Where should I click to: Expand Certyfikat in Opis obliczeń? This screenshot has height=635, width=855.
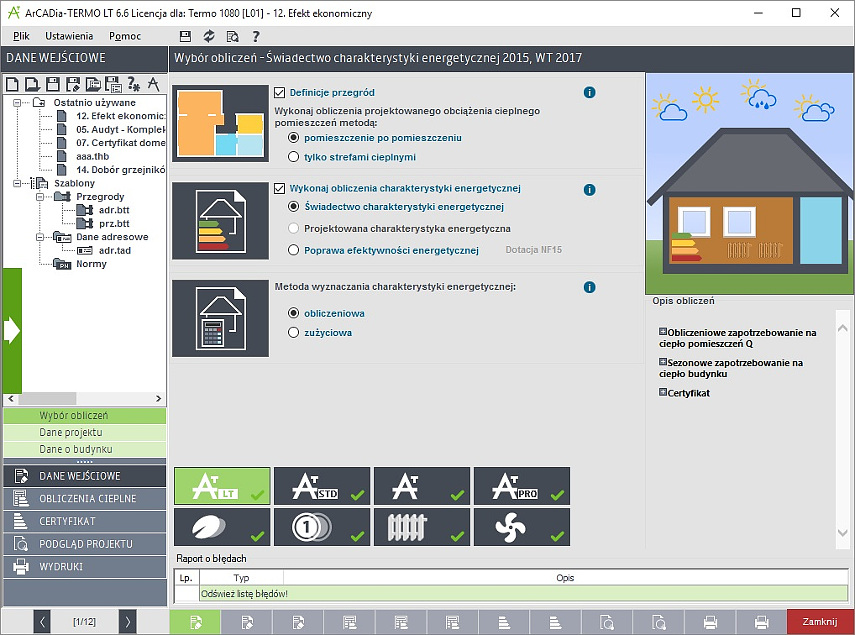[663, 392]
